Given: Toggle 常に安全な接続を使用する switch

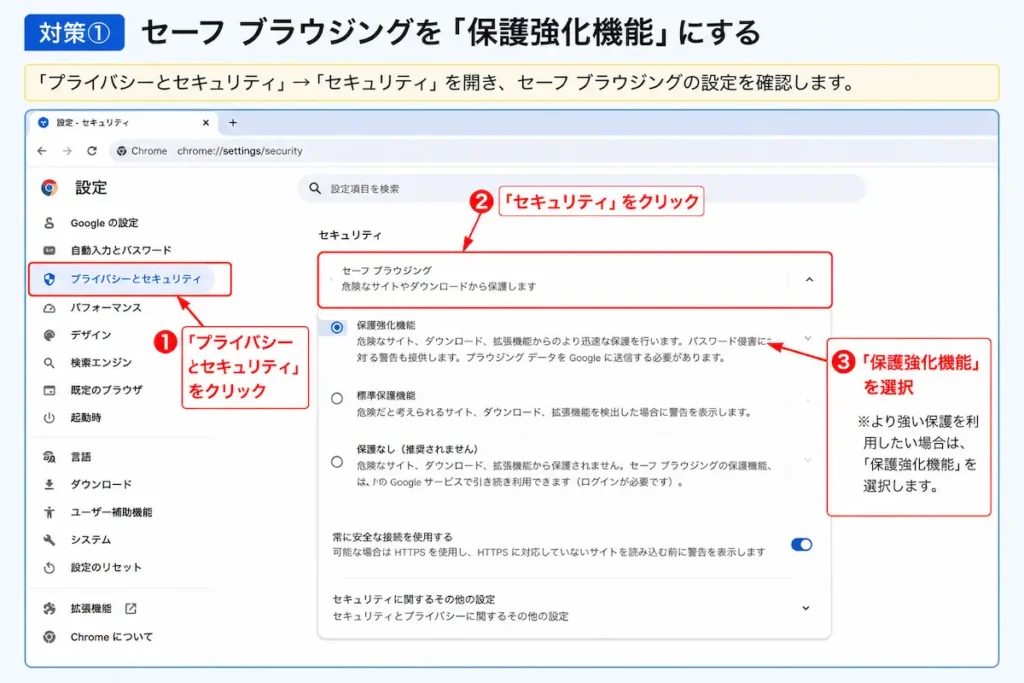Looking at the screenshot, I should pyautogui.click(x=801, y=545).
